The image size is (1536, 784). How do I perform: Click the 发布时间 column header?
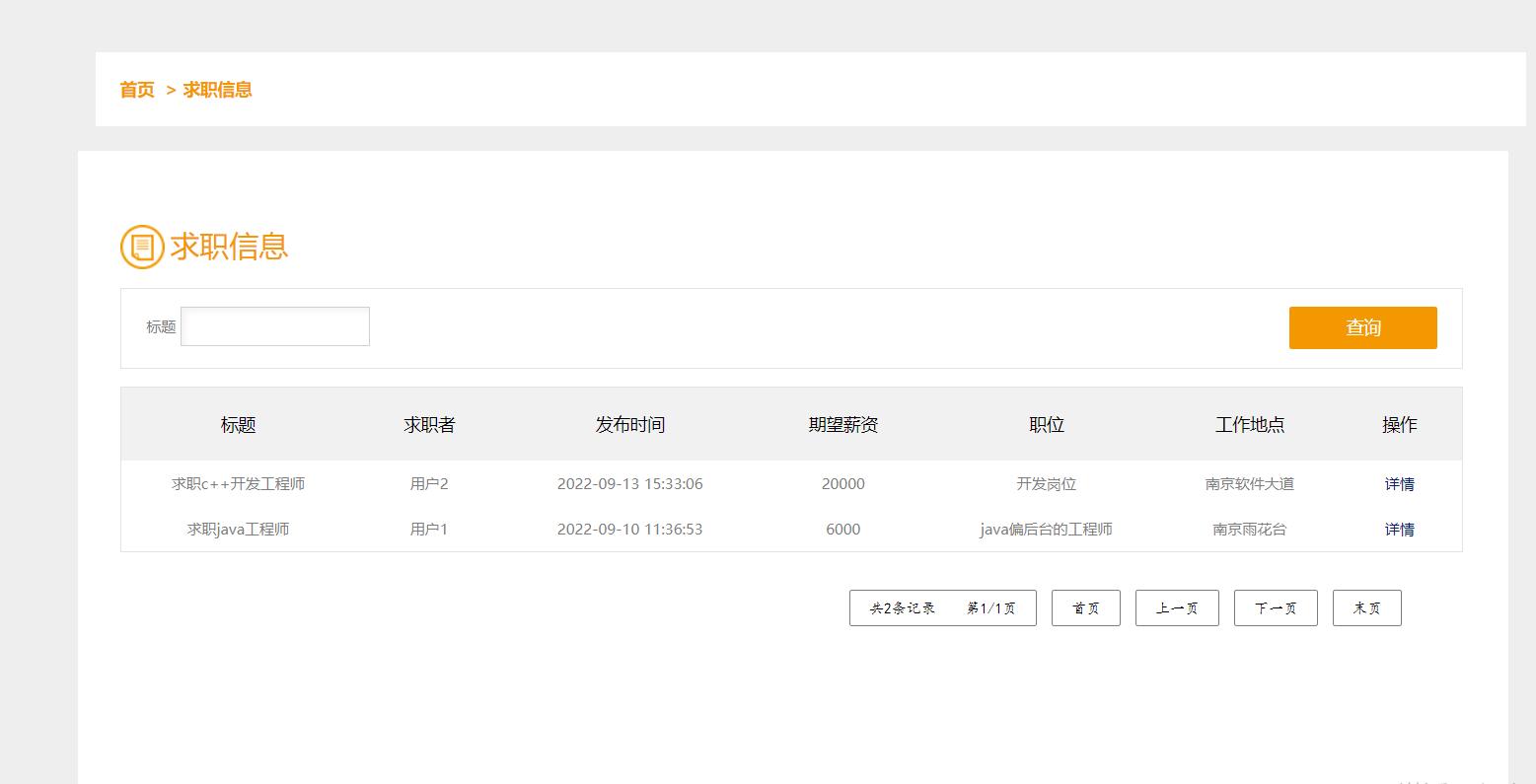point(630,424)
